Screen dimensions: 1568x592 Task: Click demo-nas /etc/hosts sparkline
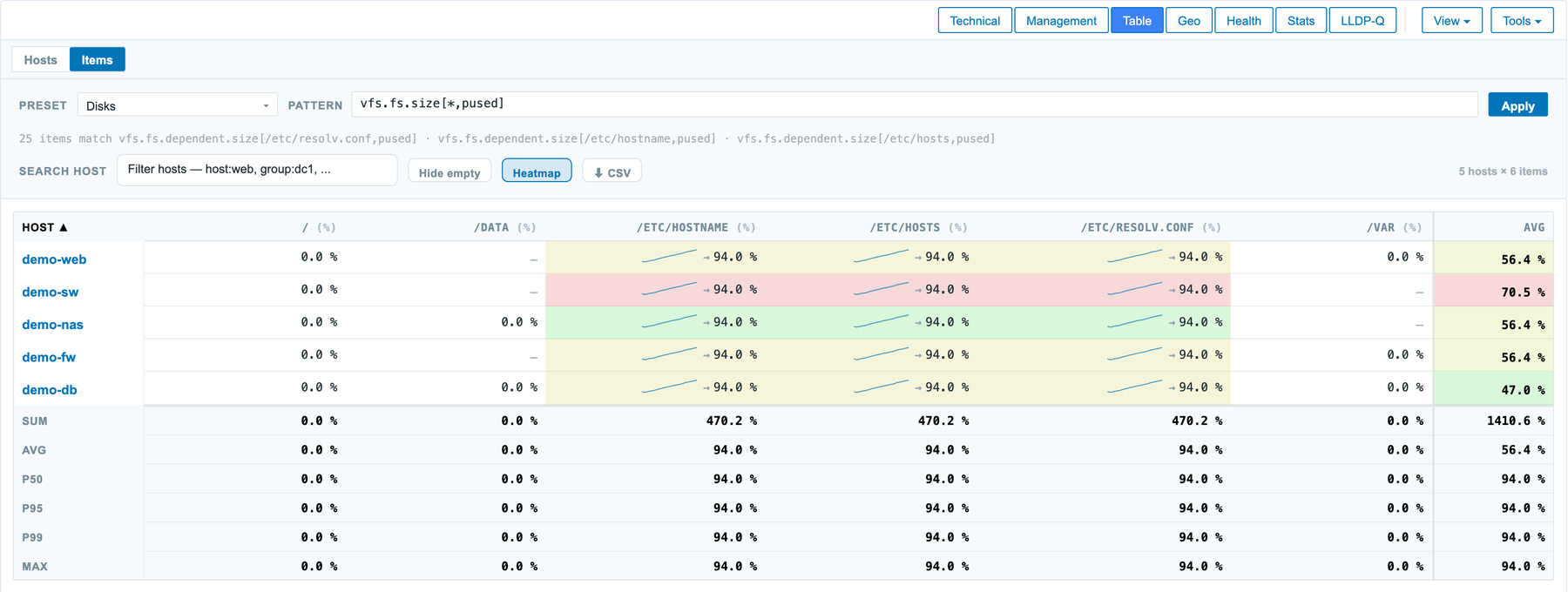881,321
